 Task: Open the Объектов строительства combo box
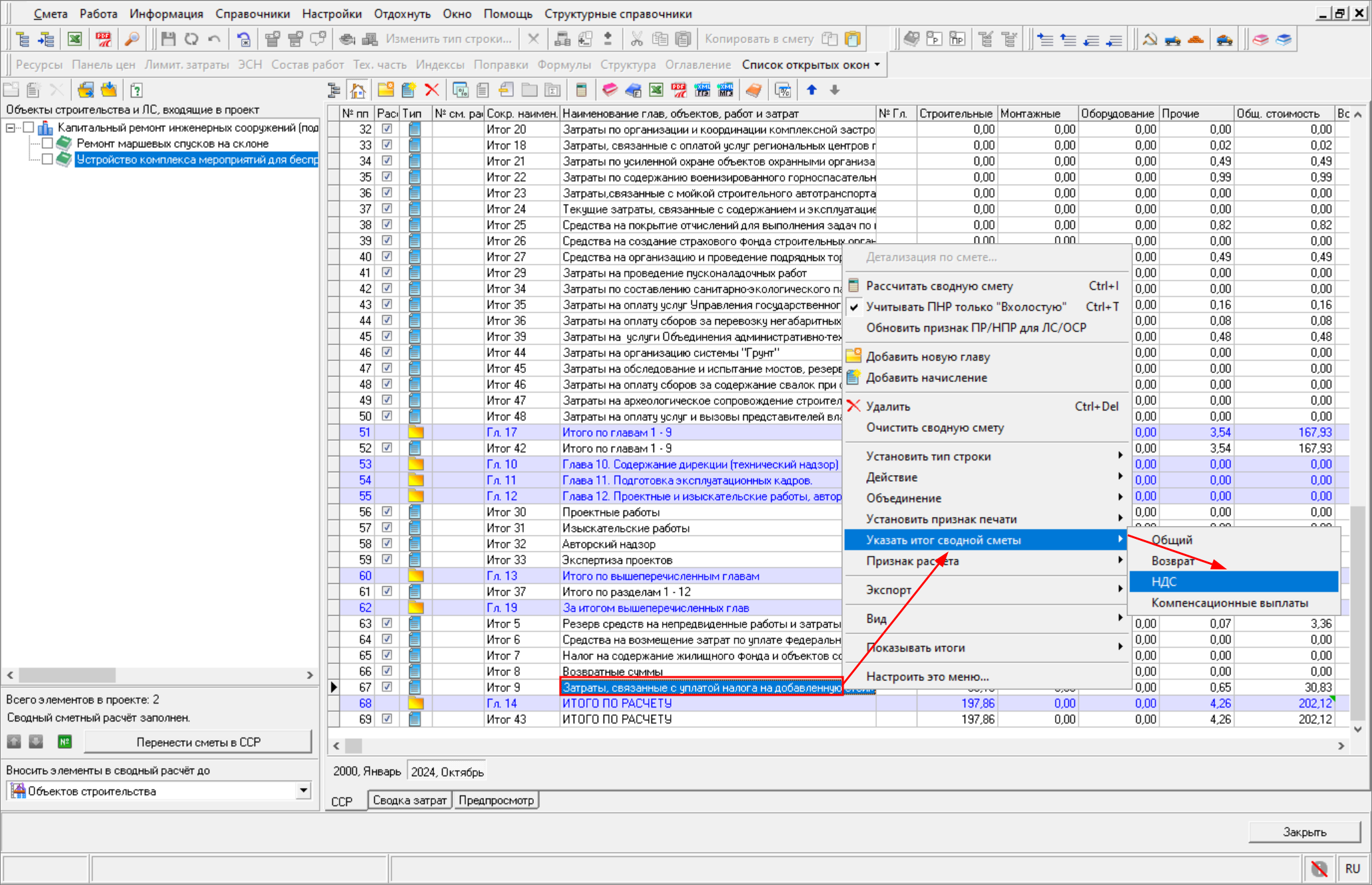click(x=303, y=791)
